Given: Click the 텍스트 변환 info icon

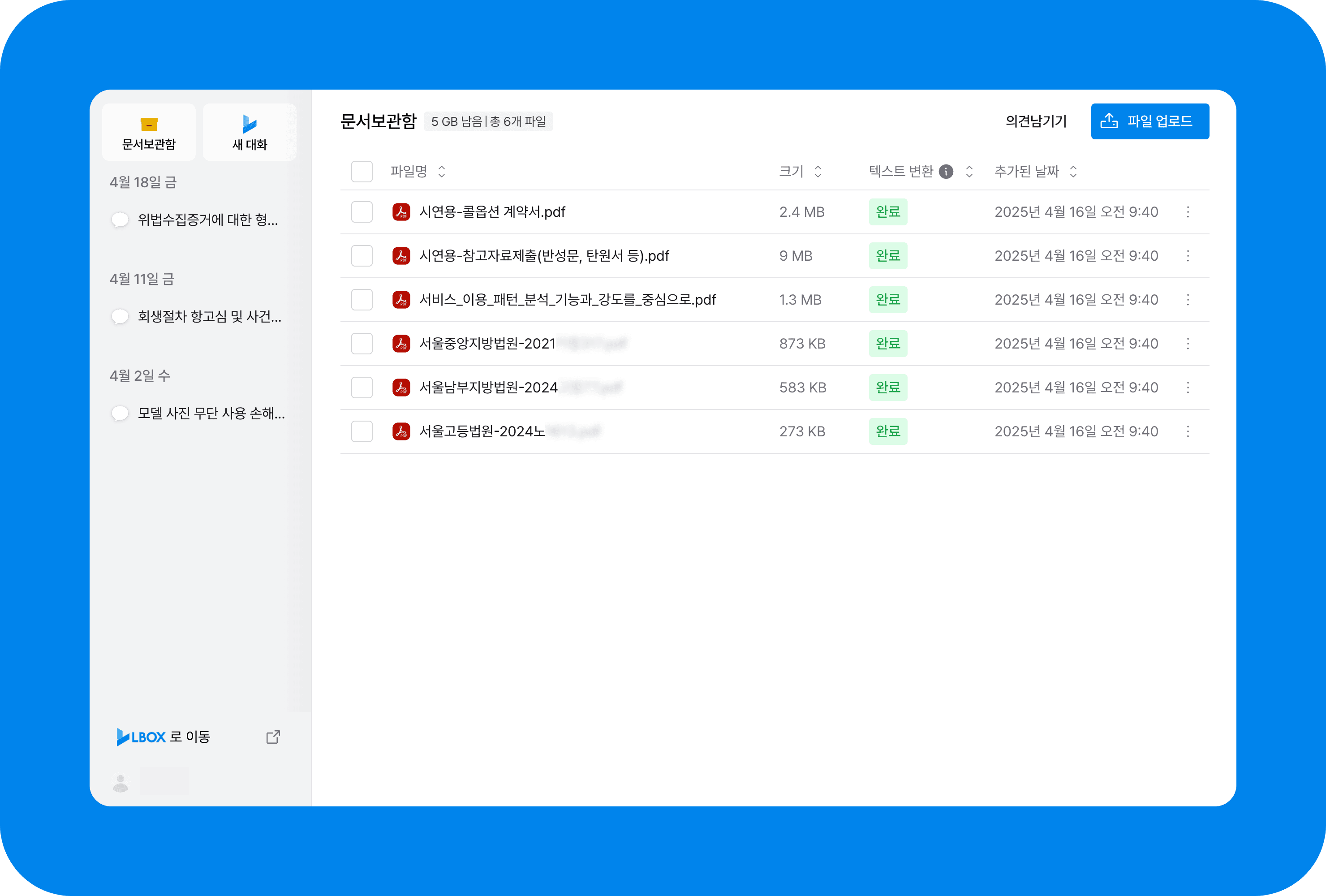Looking at the screenshot, I should 946,171.
